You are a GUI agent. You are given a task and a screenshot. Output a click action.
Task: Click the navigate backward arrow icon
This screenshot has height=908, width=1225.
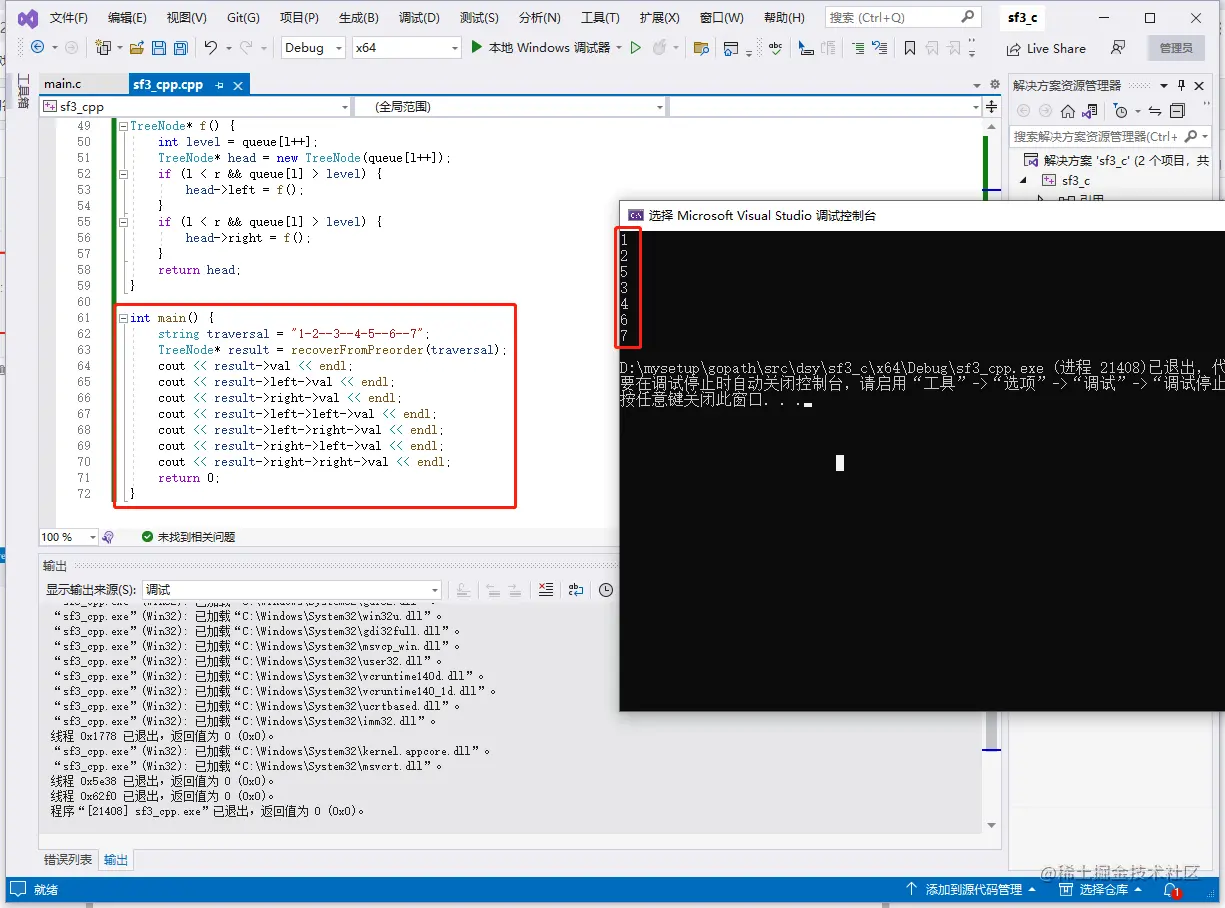tap(37, 47)
